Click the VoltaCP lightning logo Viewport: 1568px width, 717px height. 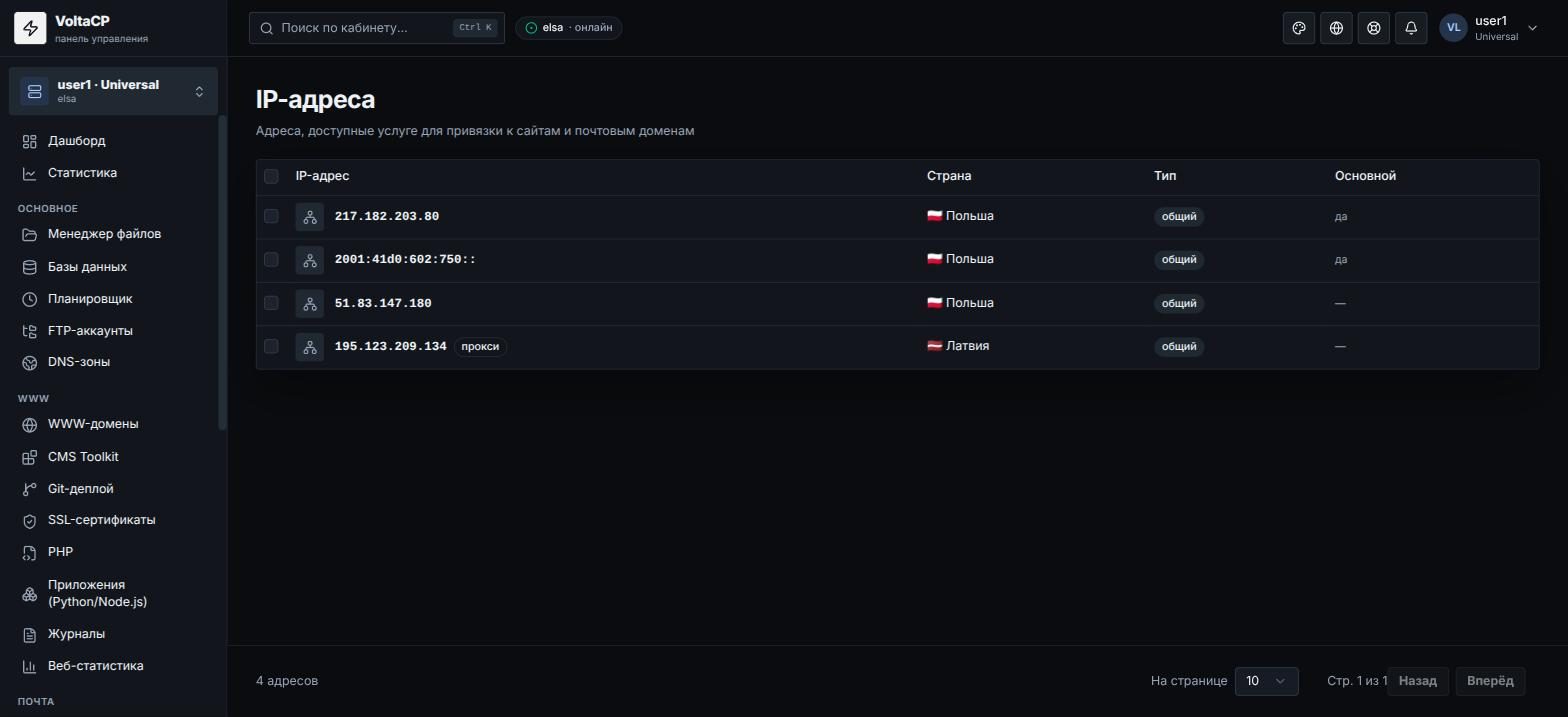coord(30,29)
